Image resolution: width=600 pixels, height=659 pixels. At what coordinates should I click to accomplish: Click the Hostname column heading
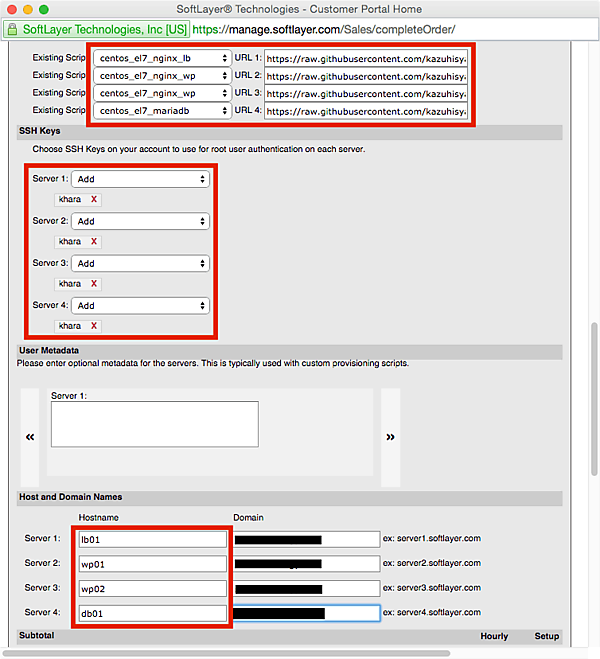[99, 518]
